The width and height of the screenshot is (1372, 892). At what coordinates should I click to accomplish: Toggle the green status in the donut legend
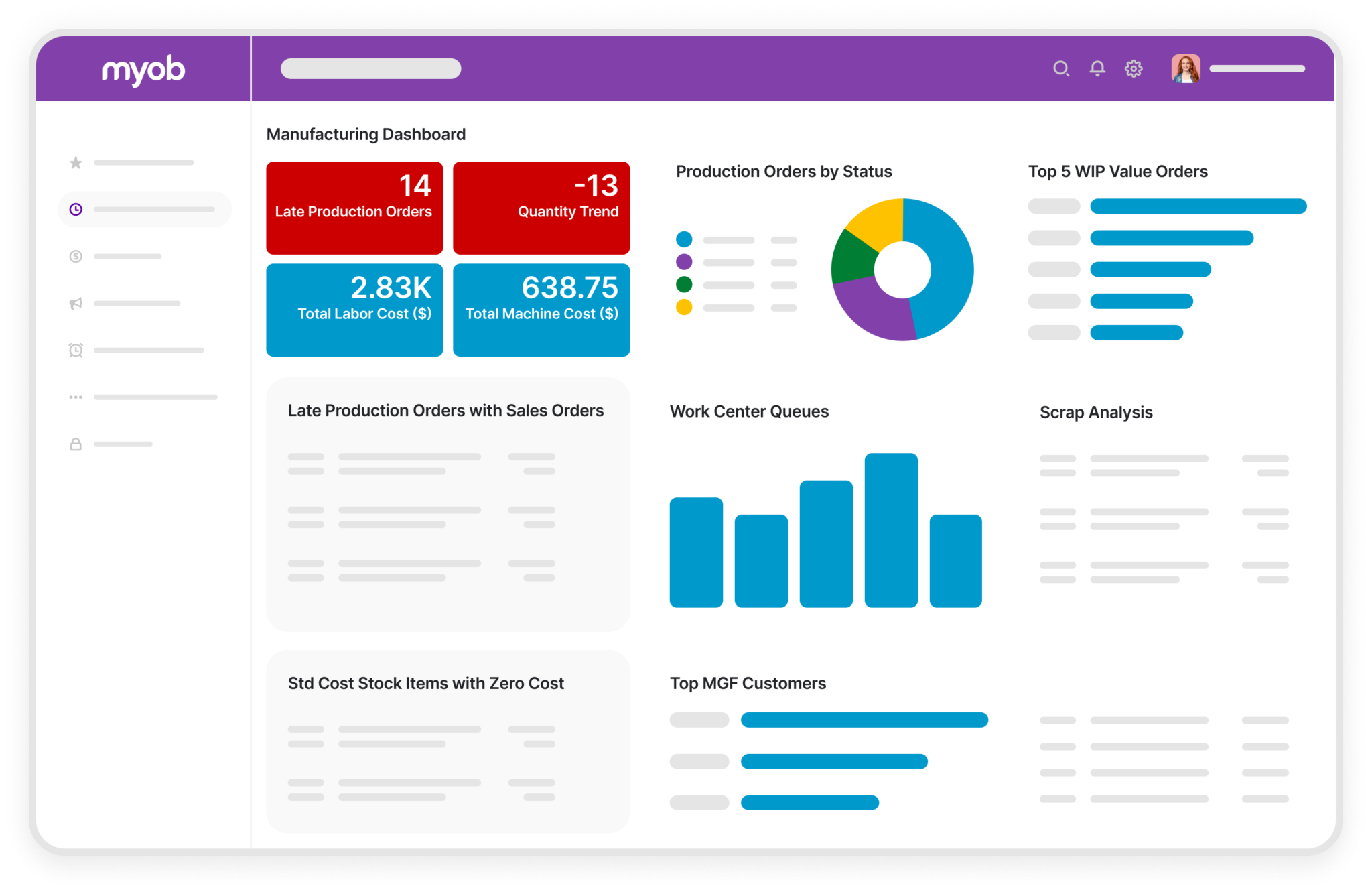coord(684,283)
